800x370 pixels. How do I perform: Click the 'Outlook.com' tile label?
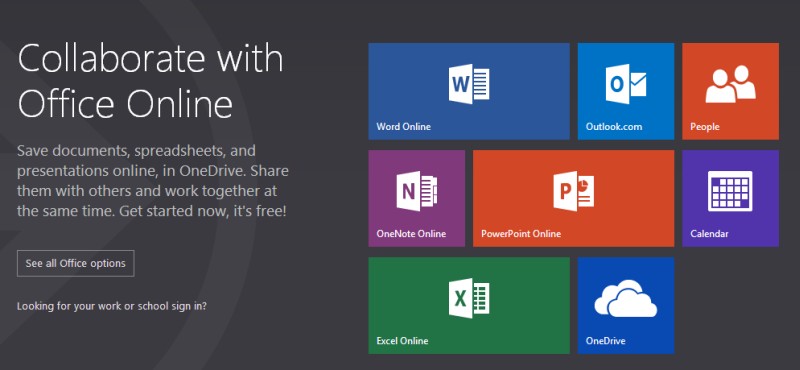click(x=614, y=127)
